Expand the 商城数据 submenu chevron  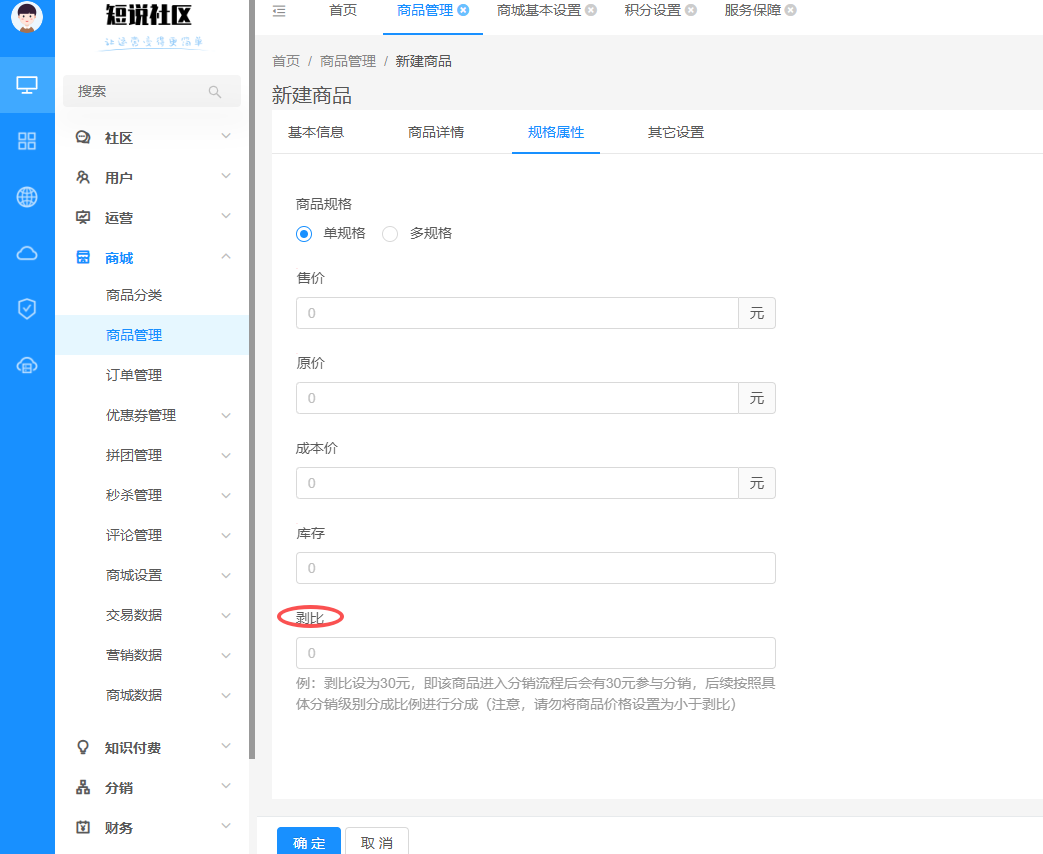226,695
